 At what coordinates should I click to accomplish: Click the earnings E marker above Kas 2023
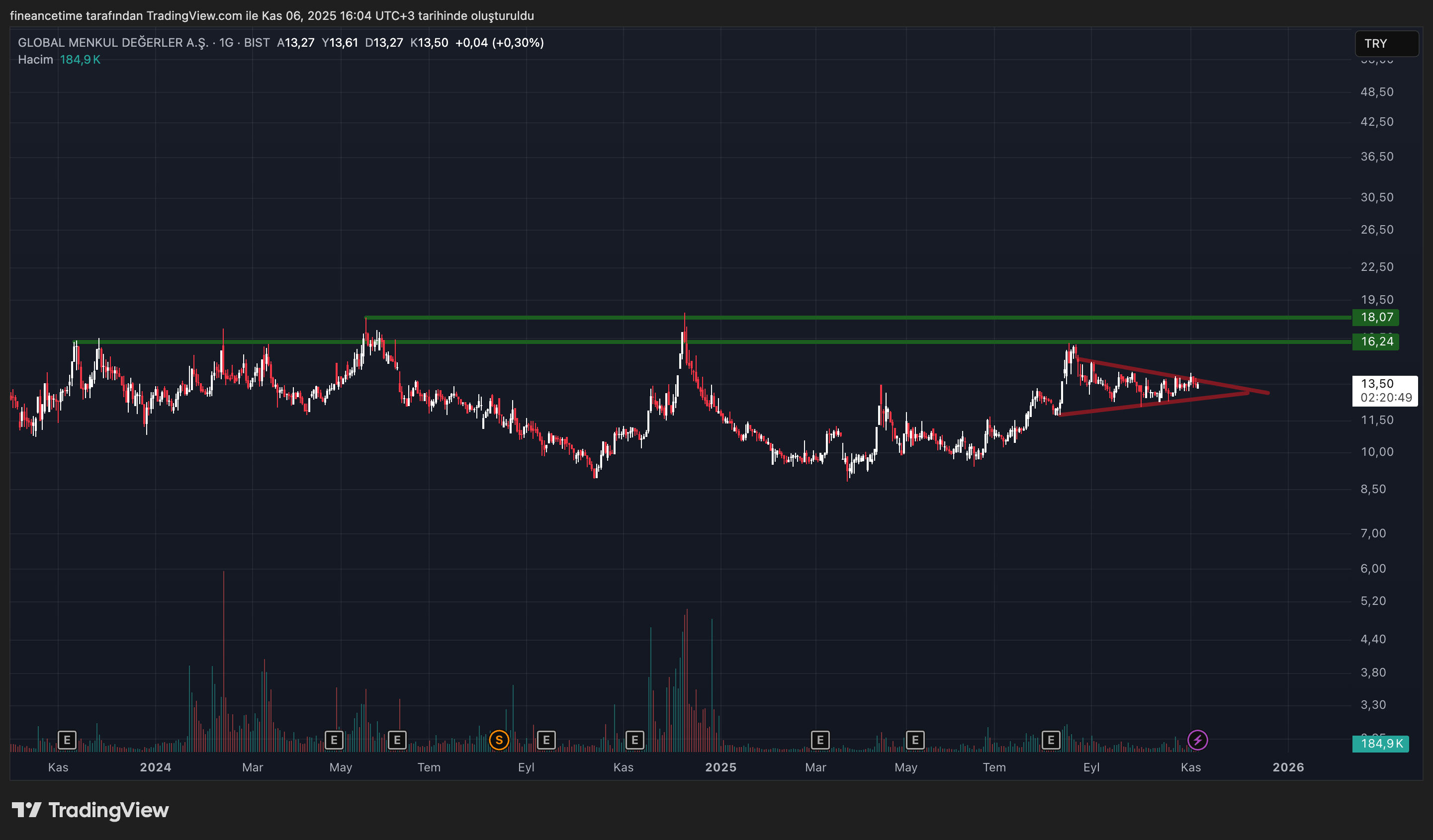67,740
